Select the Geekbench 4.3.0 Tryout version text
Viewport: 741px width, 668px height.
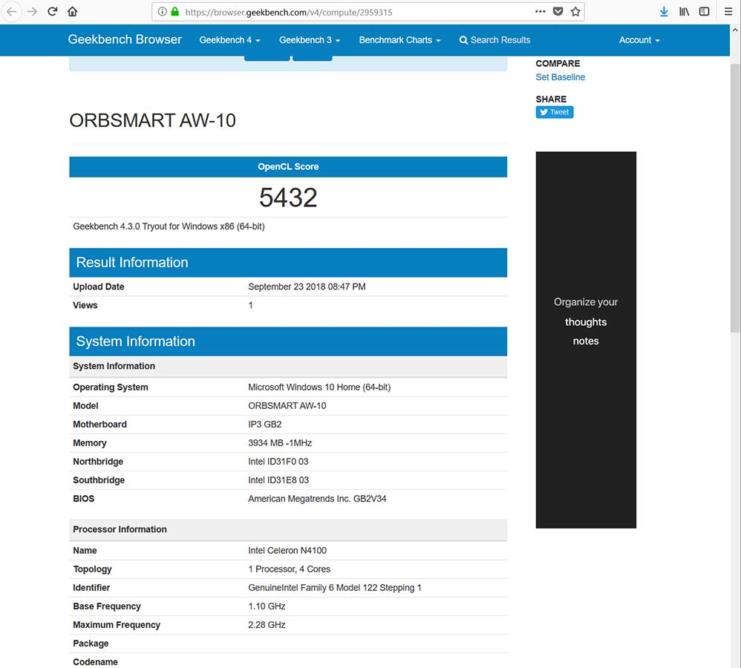[x=169, y=226]
